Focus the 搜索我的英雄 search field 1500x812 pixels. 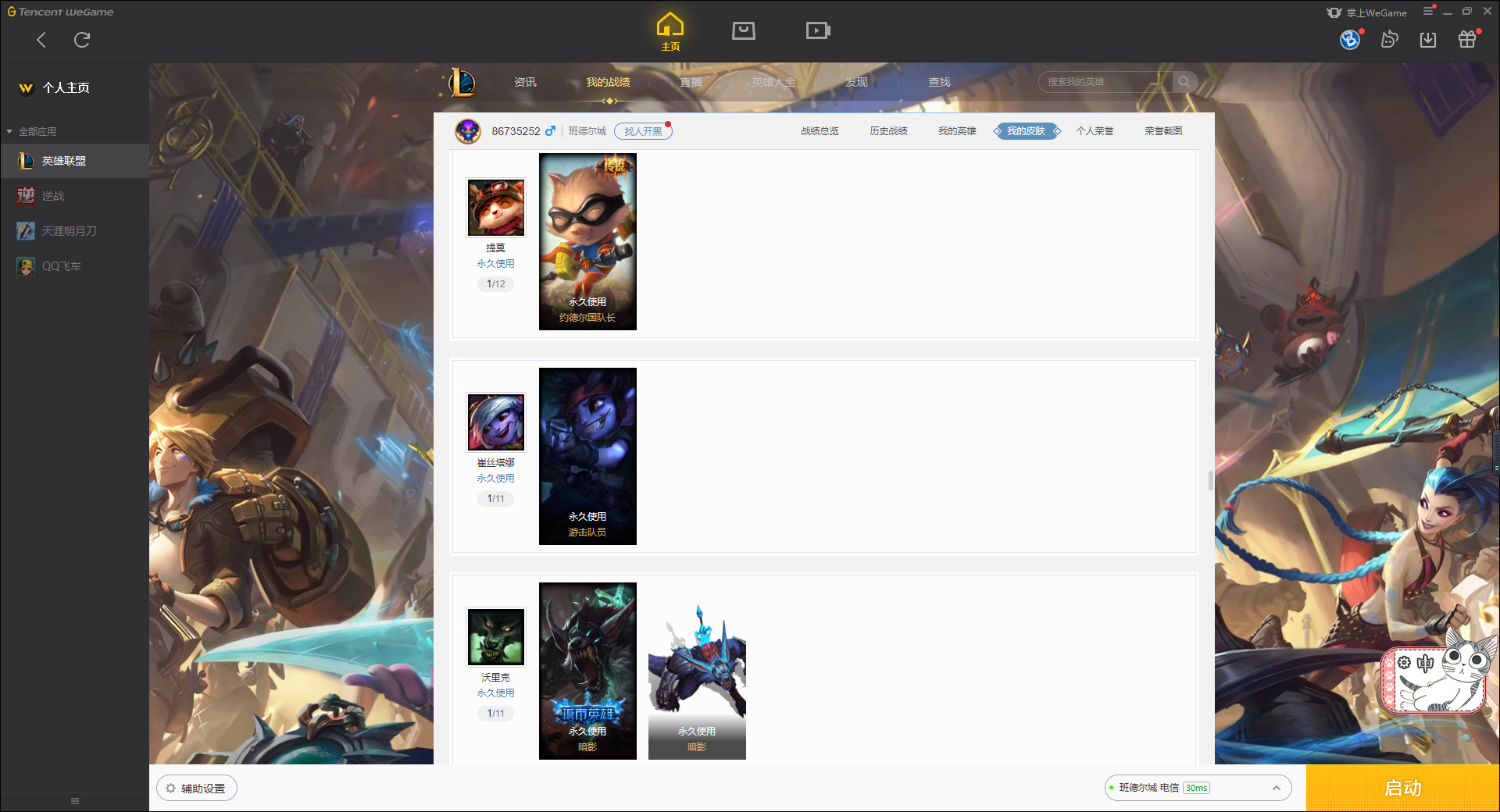tap(1105, 82)
